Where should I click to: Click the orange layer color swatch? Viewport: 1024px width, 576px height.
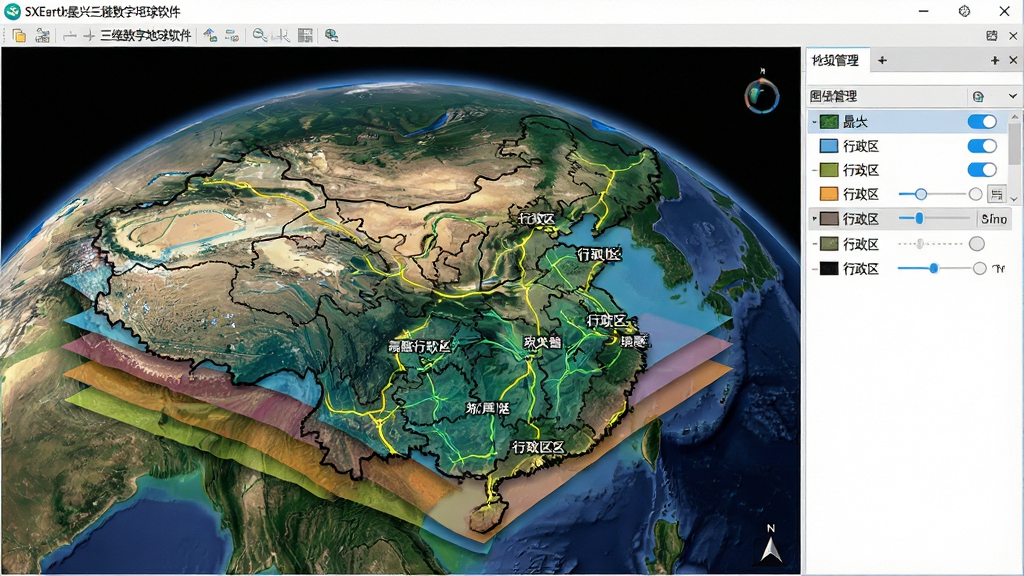[x=829, y=194]
